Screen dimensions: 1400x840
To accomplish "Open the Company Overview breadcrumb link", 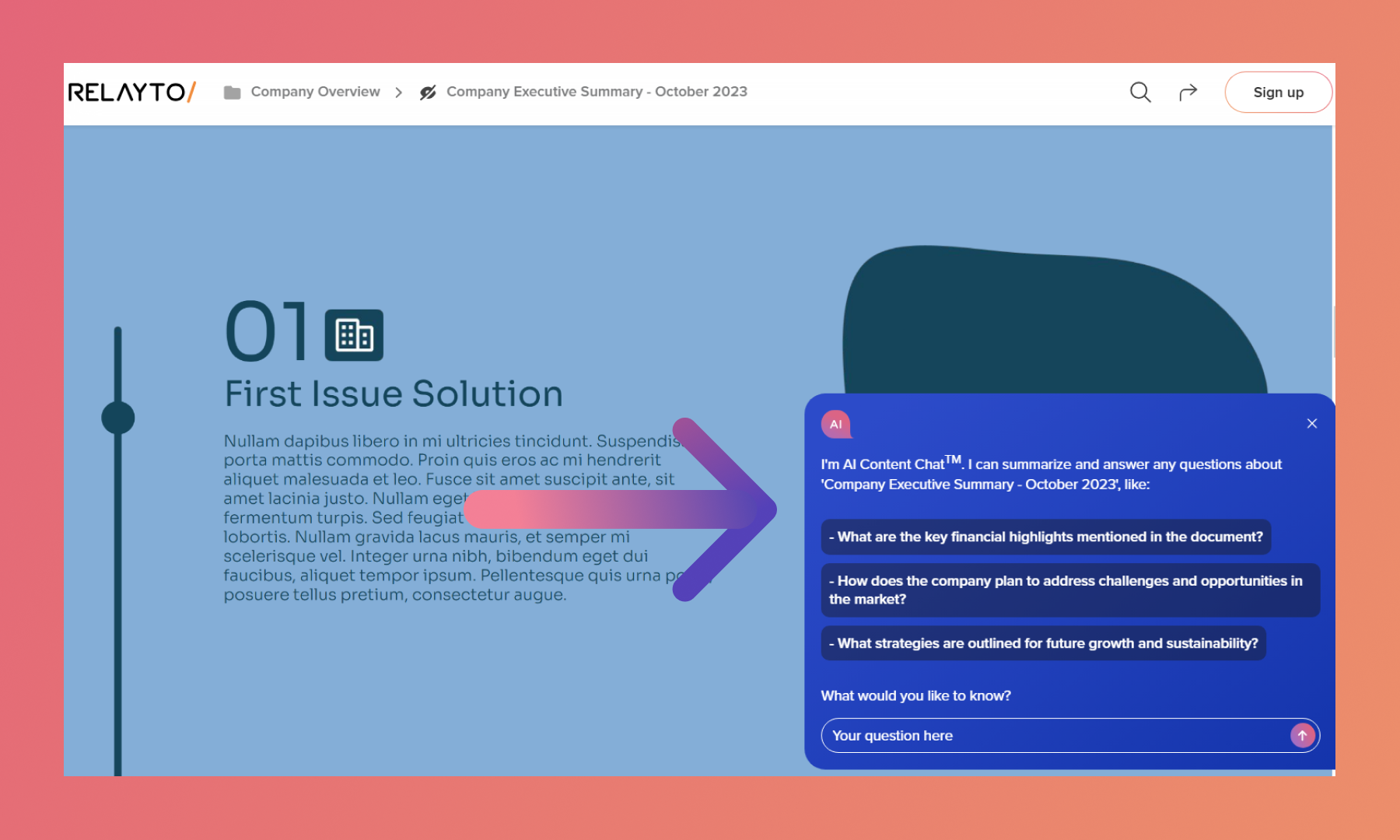I will (315, 92).
